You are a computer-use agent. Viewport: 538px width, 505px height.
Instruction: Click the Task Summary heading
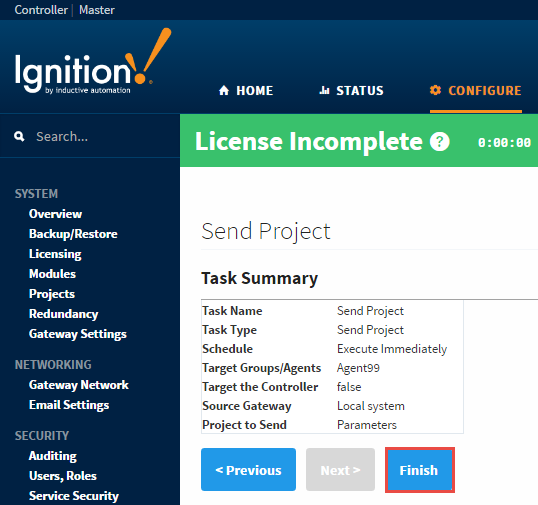point(259,278)
